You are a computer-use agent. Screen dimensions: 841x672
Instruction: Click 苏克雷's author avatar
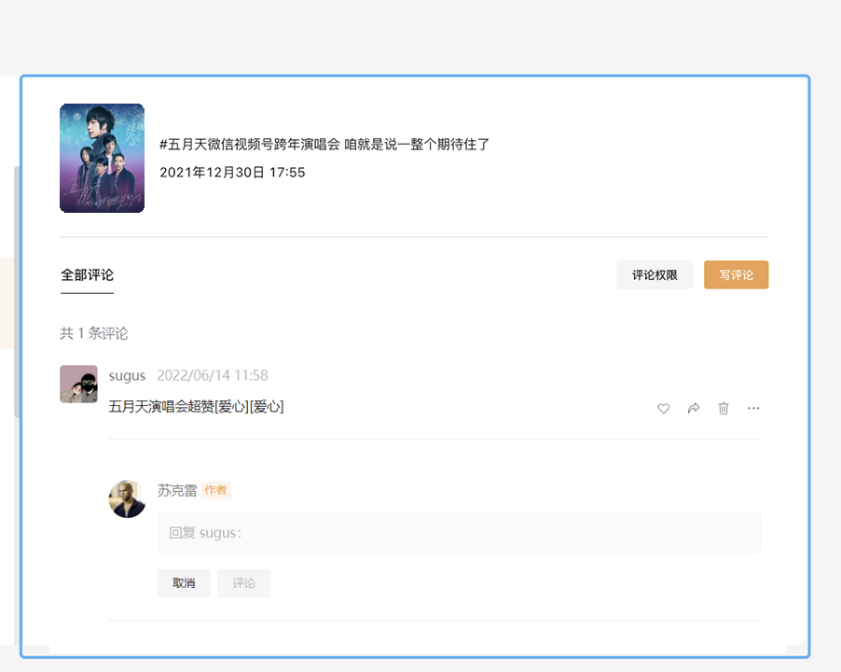click(x=127, y=497)
